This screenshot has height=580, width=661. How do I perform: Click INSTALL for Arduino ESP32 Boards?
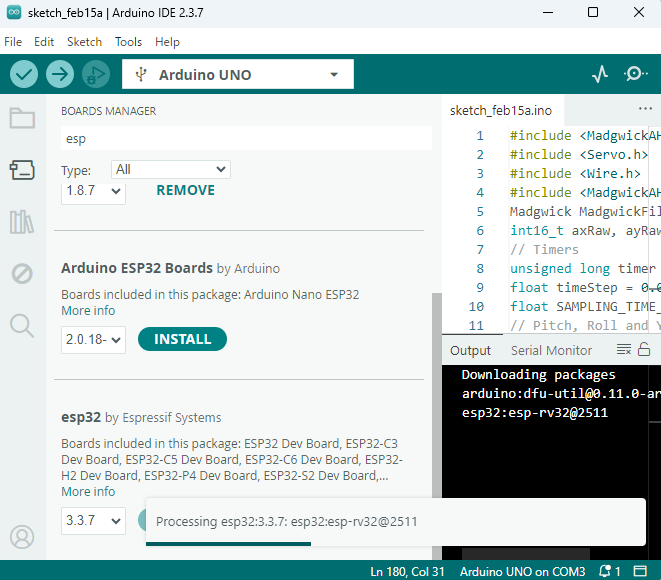pyautogui.click(x=182, y=339)
